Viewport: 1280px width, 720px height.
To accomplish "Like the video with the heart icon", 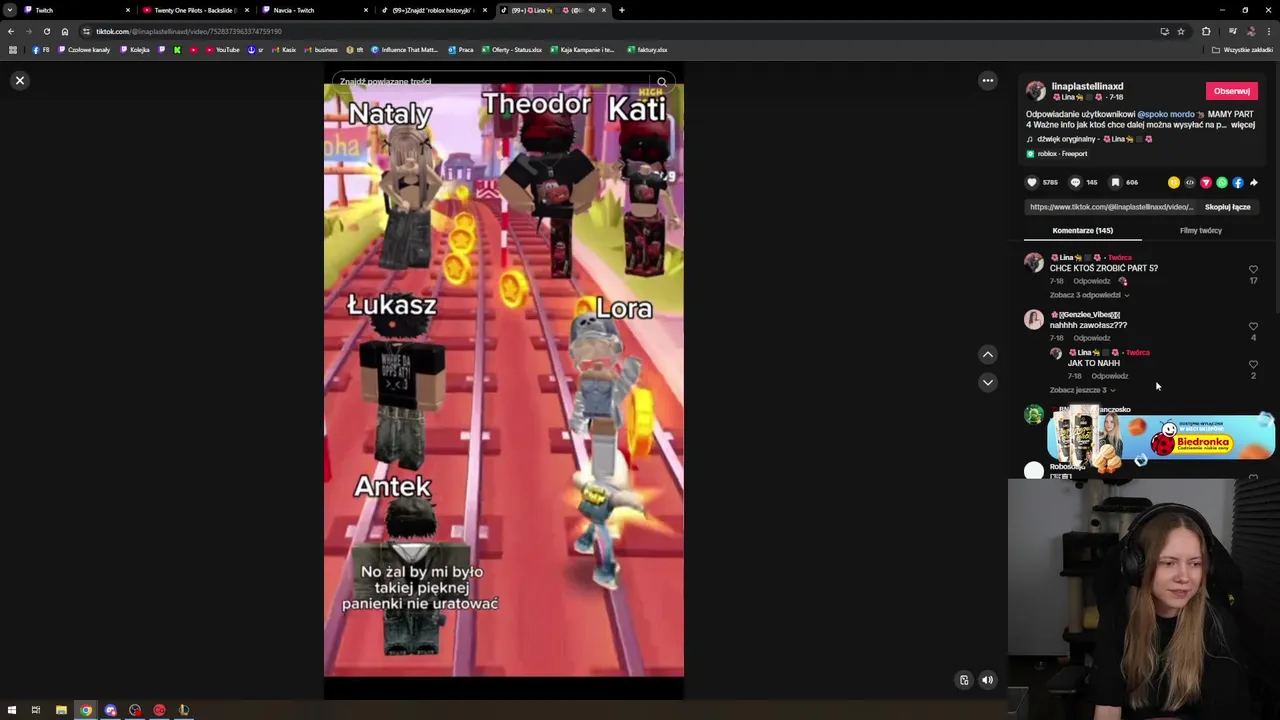I will point(1032,182).
